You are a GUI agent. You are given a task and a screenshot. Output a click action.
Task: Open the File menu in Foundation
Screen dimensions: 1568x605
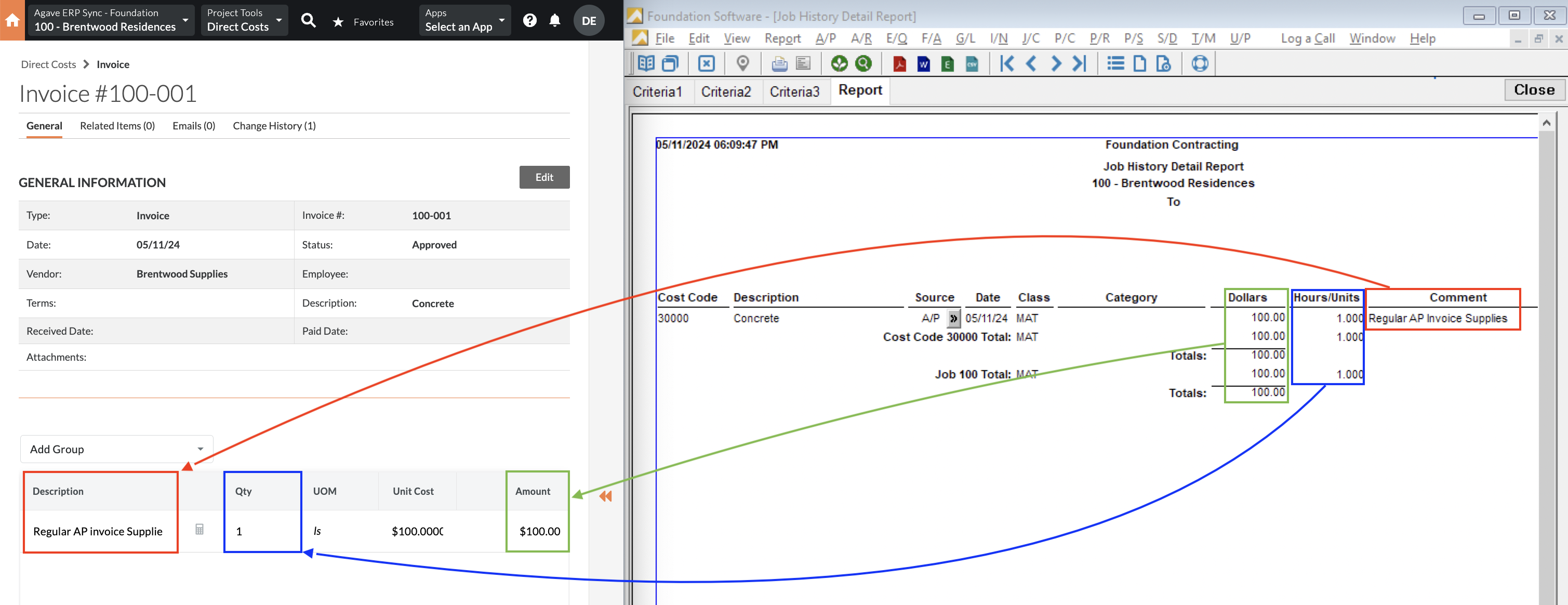[x=664, y=38]
